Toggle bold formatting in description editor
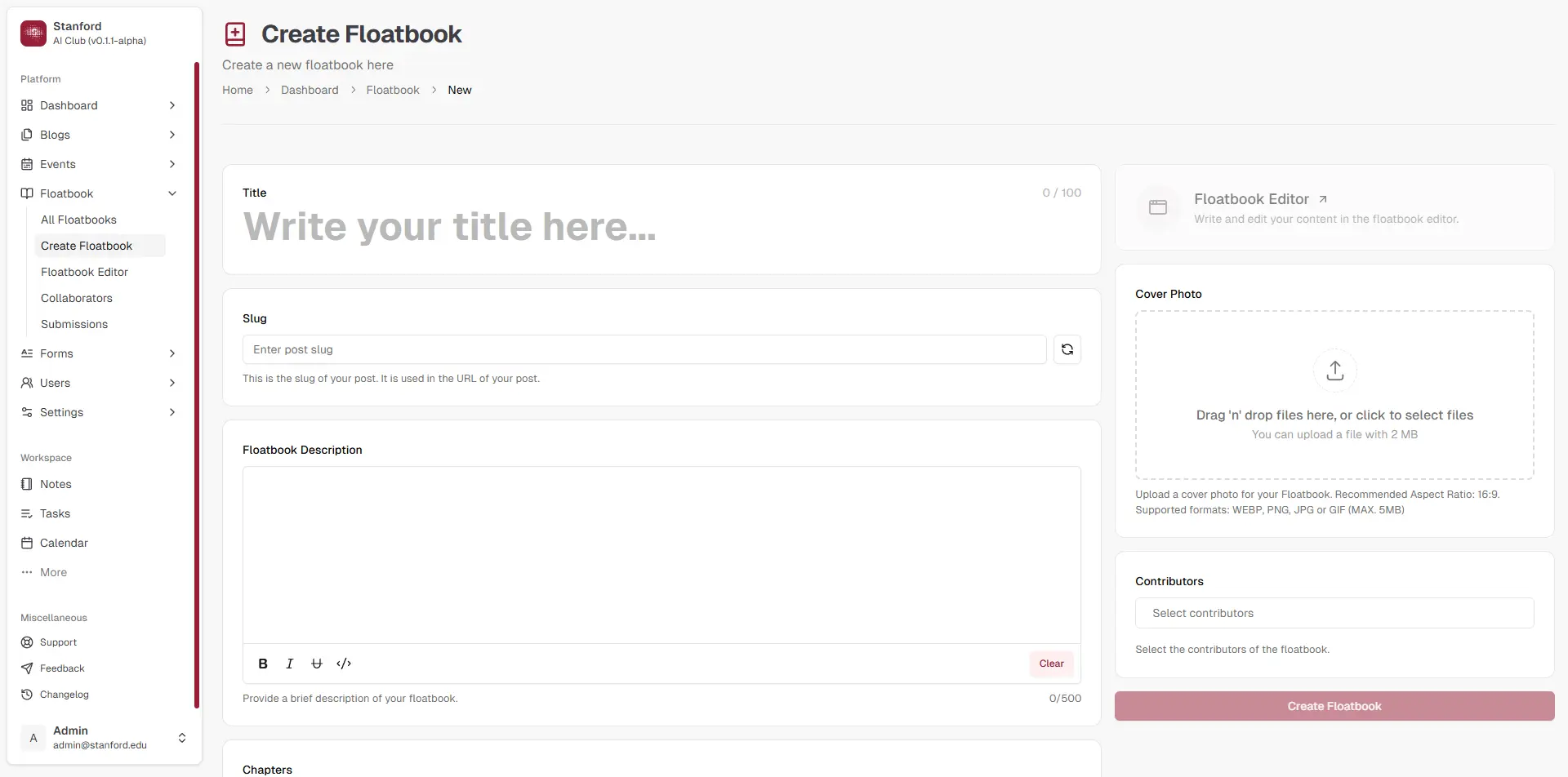This screenshot has width=1568, height=777. coord(263,663)
